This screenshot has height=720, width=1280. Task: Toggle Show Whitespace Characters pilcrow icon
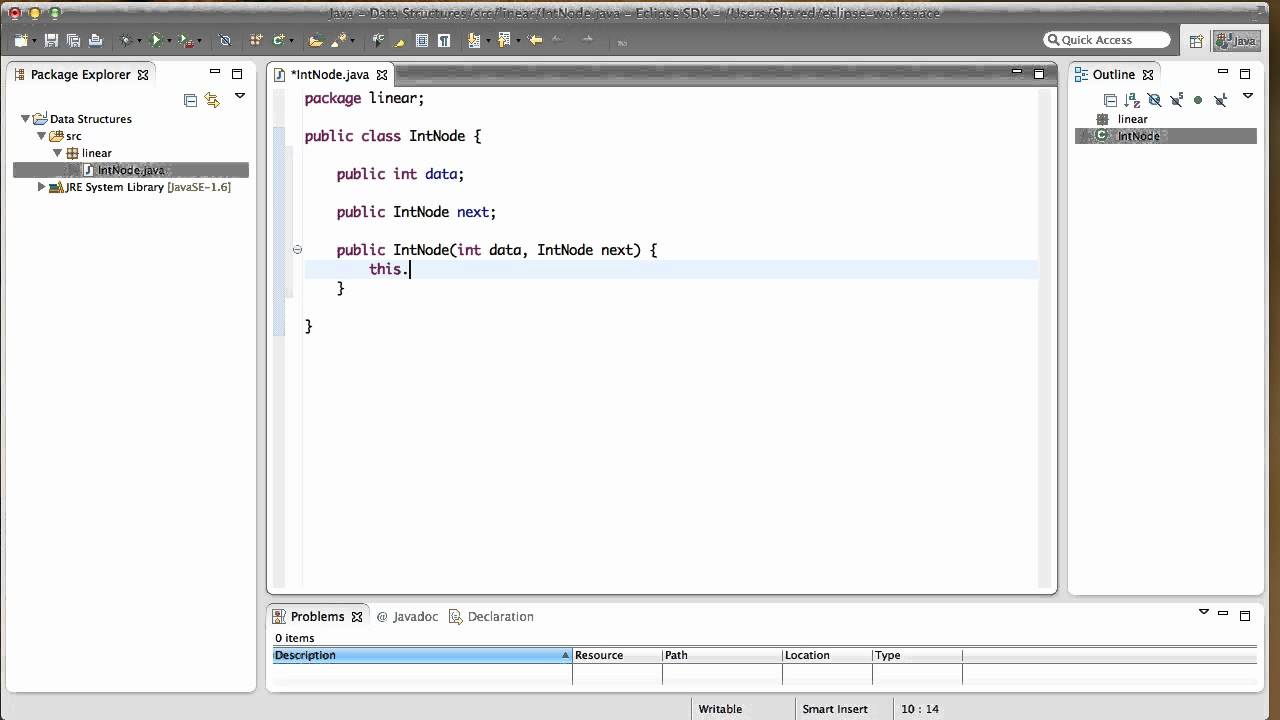click(x=444, y=40)
